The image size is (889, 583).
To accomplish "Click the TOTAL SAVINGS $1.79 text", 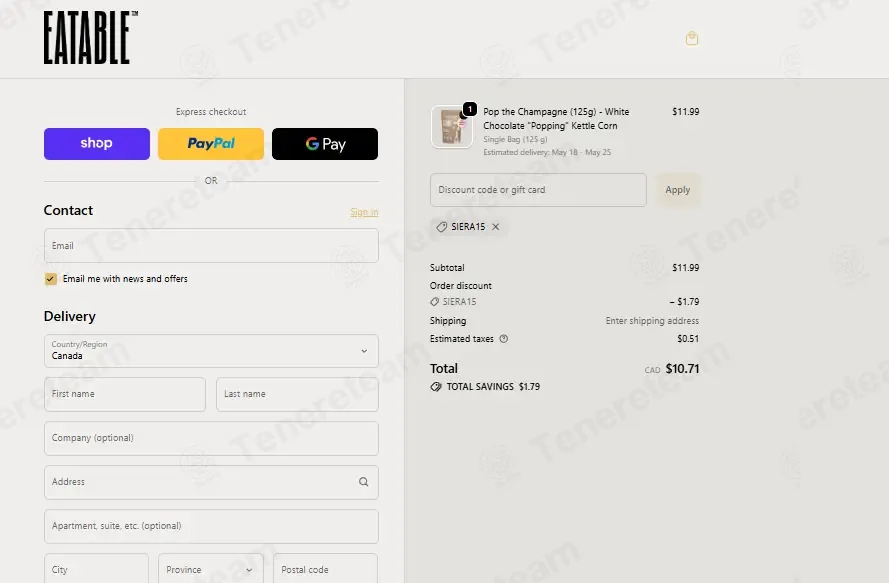I will point(493,387).
